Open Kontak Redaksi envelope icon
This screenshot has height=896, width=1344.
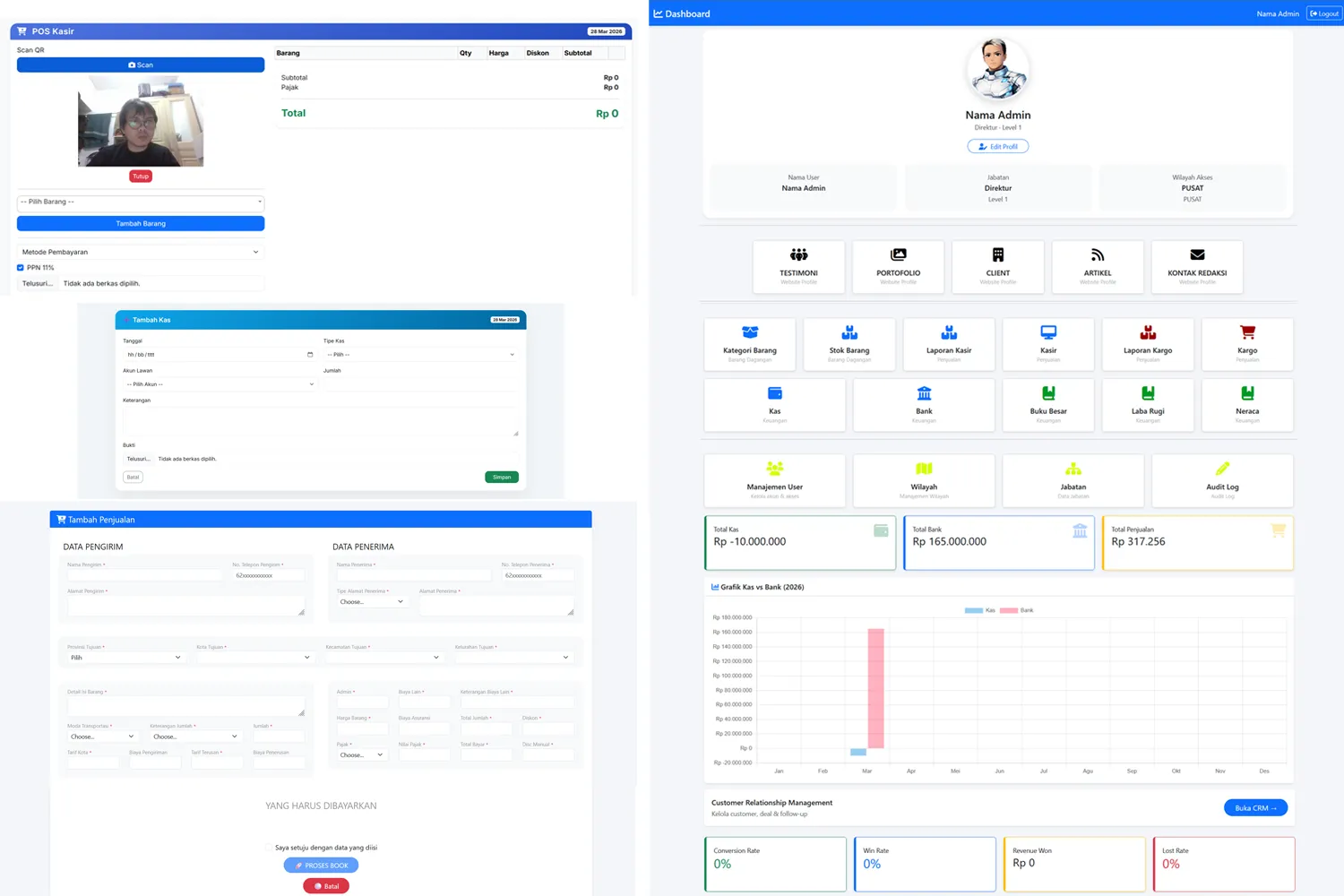tap(1197, 255)
